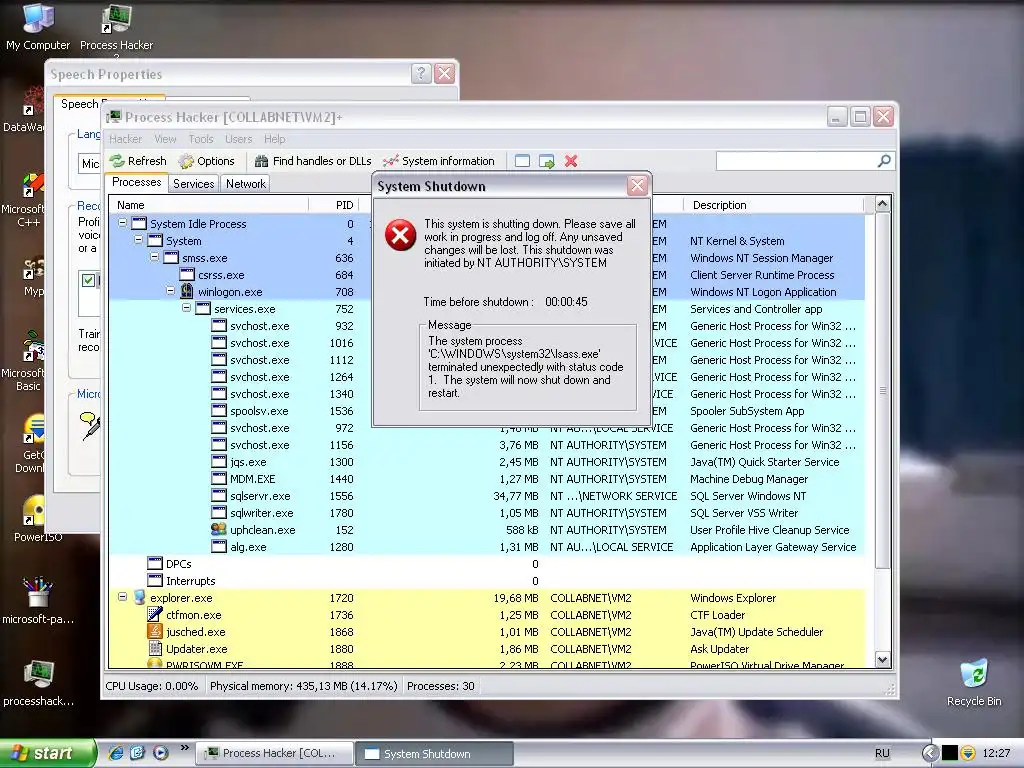Open the microsoft-pa... desktop icon
Viewport: 1024px width, 768px height.
pos(37,600)
